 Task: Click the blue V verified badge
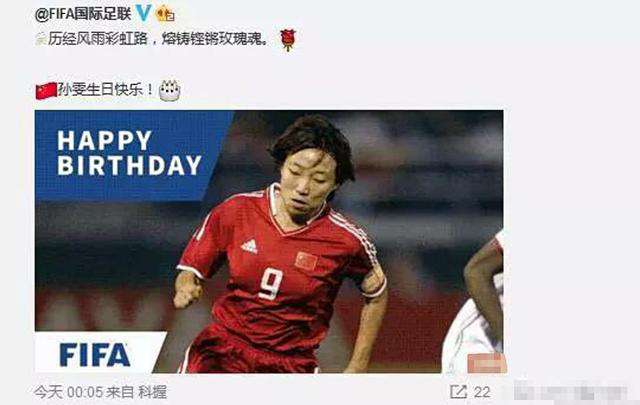(143, 13)
